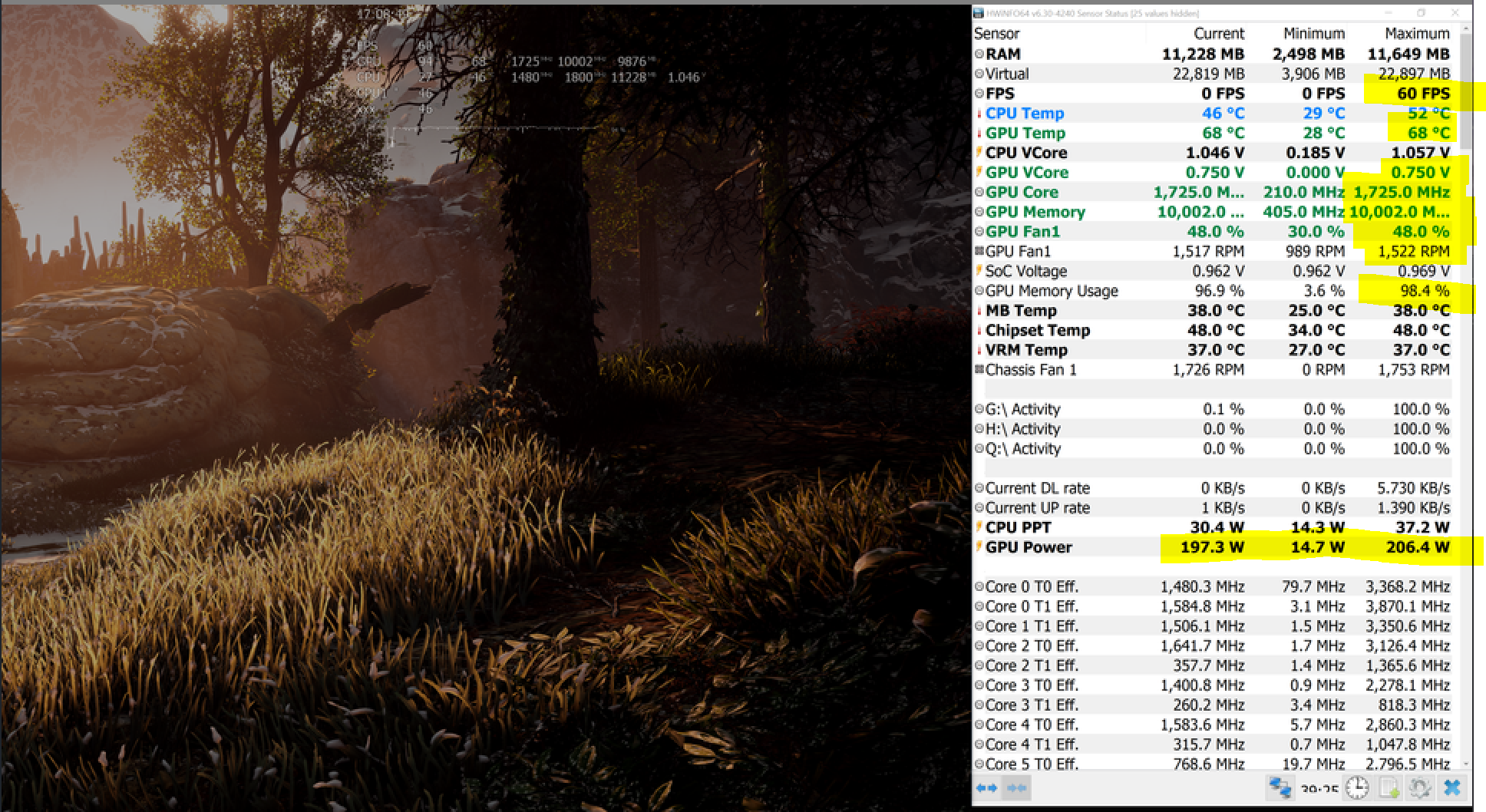The width and height of the screenshot is (1486, 812).
Task: Click the 197.3 W current GPU Power value
Action: tap(1212, 547)
